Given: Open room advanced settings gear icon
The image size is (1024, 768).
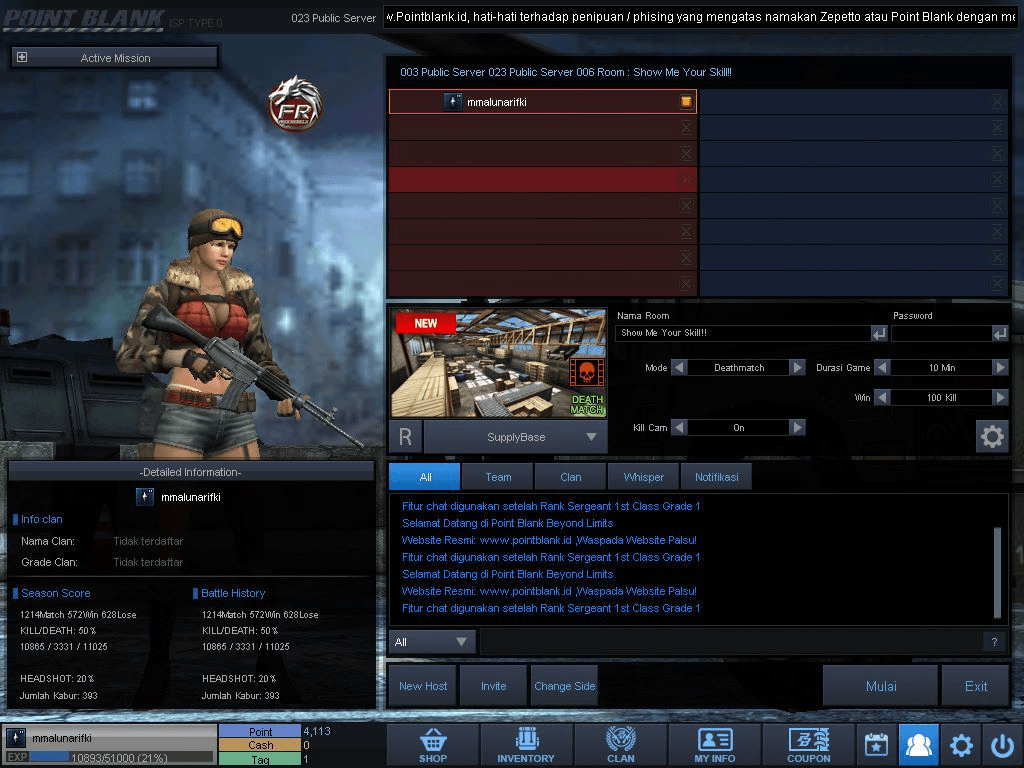Looking at the screenshot, I should pos(992,436).
